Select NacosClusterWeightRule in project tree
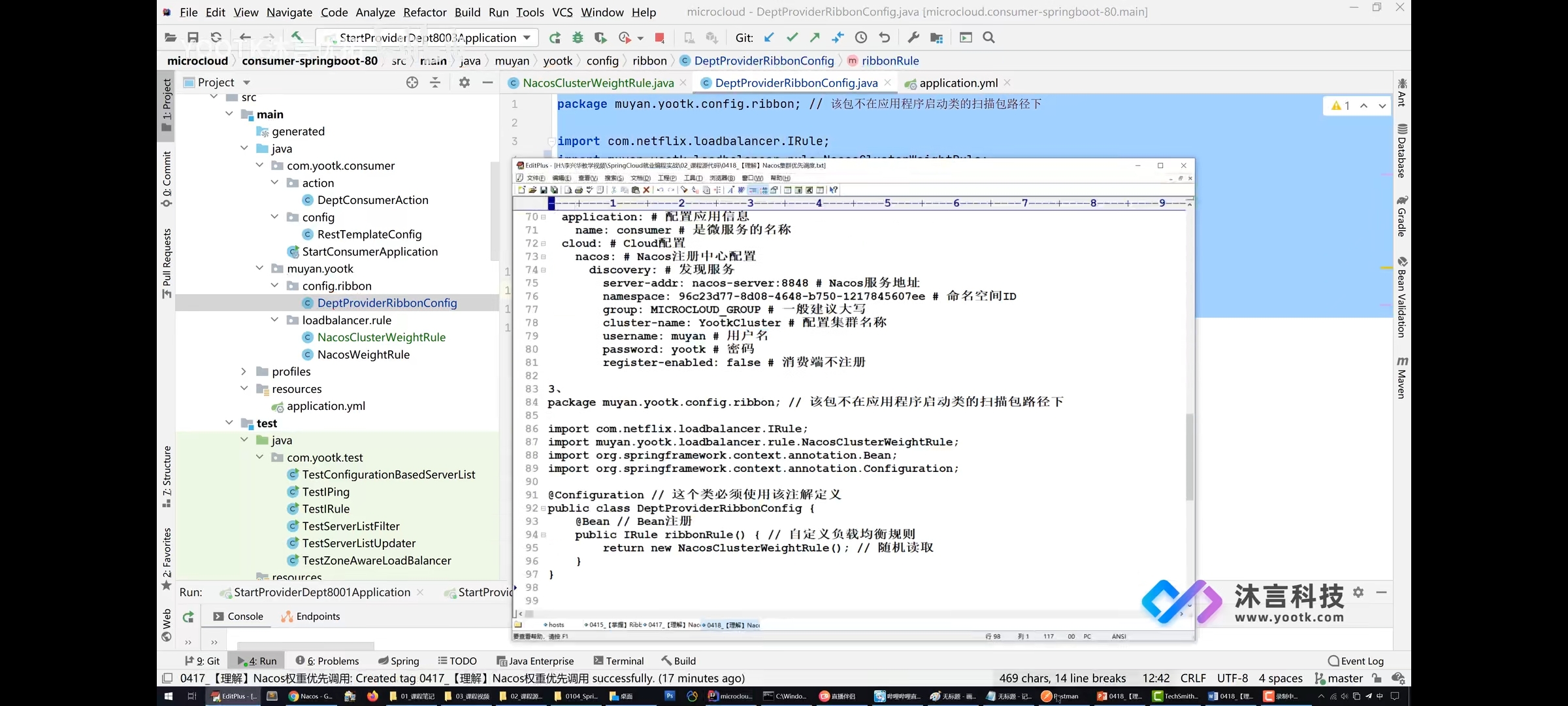This screenshot has height=706, width=1568. point(381,337)
